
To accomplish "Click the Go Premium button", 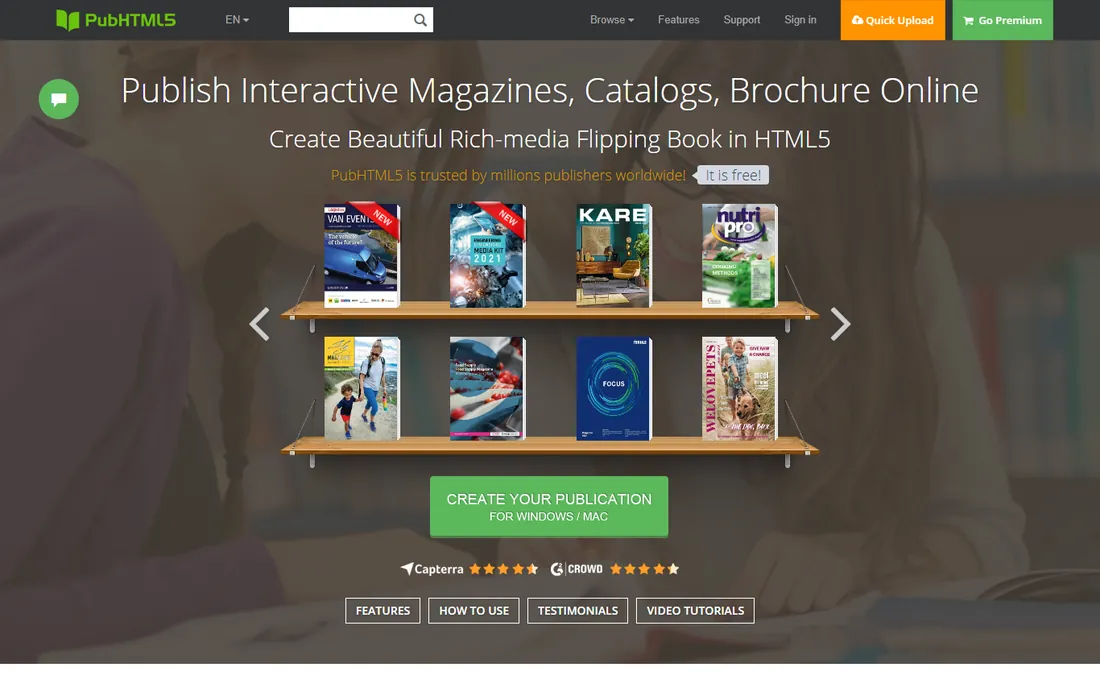I will (1002, 20).
